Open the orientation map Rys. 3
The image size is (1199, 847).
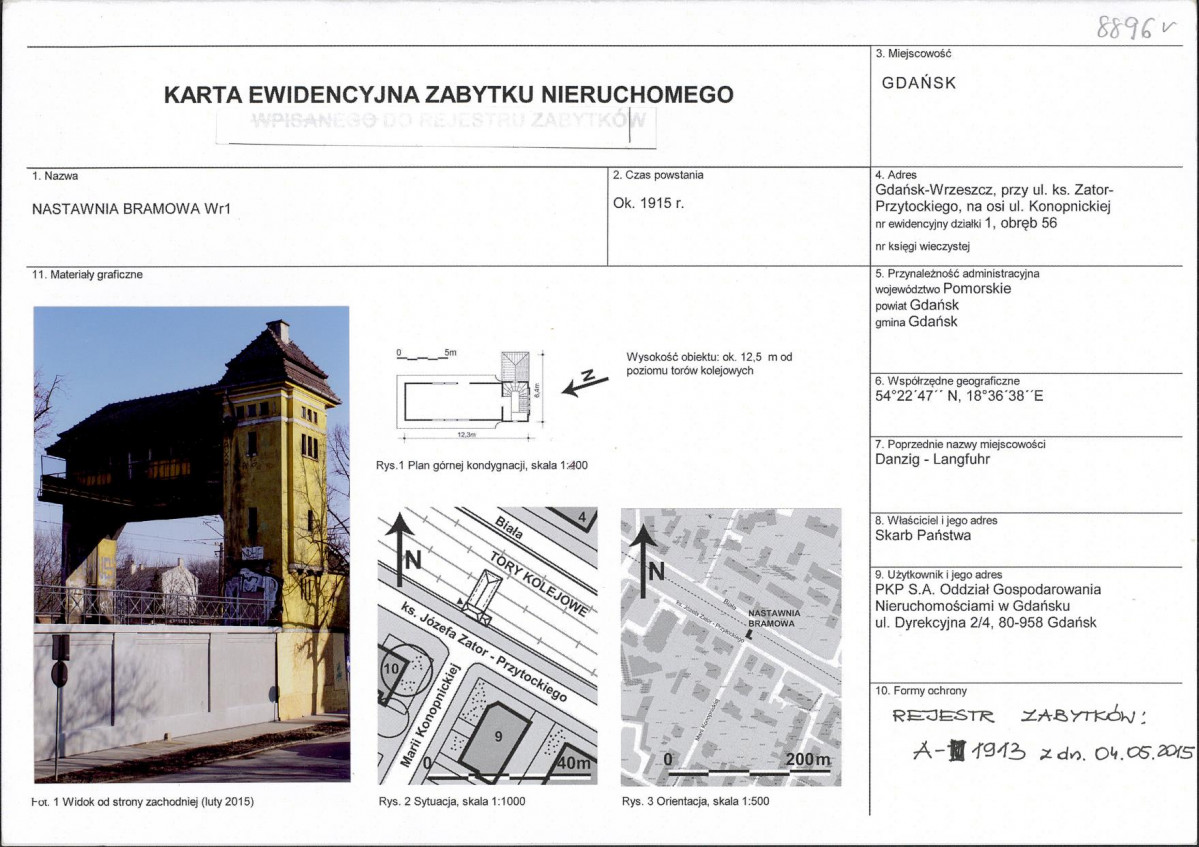click(731, 647)
